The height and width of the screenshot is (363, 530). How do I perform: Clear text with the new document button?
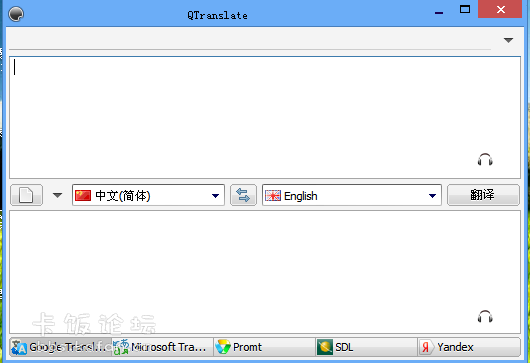coord(26,195)
